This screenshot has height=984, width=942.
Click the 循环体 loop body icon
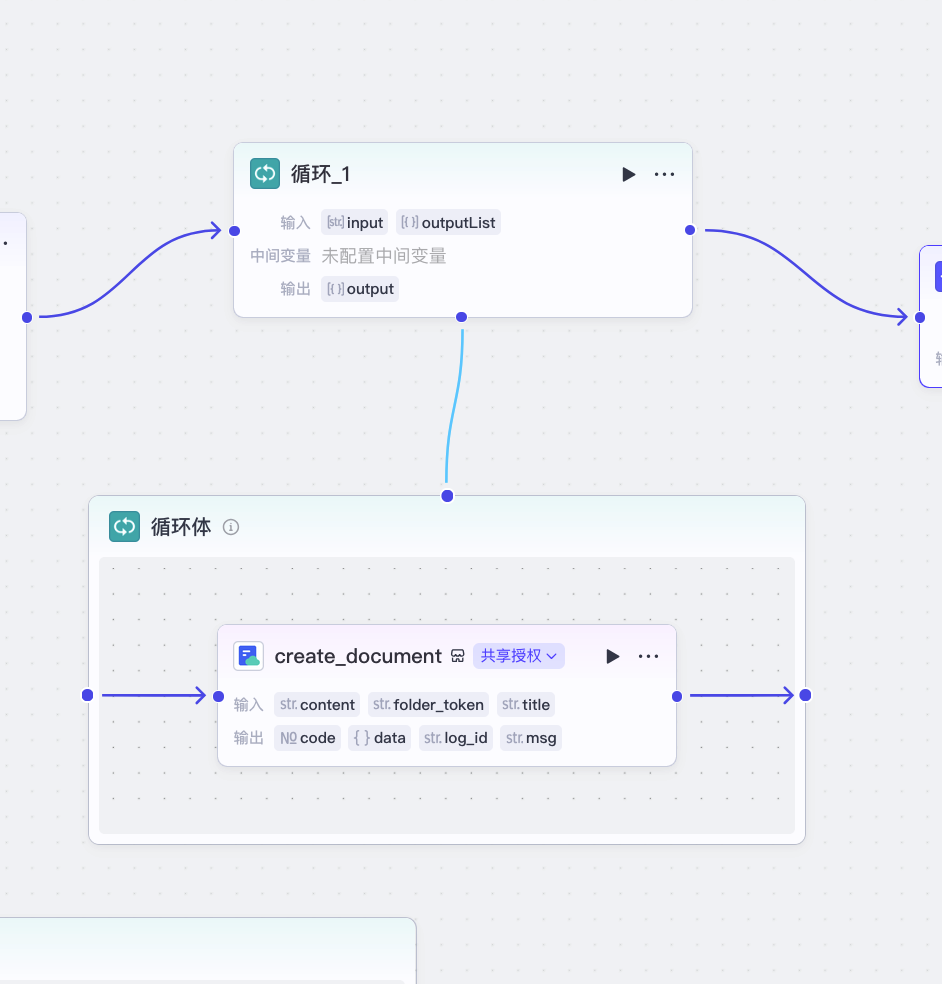124,527
